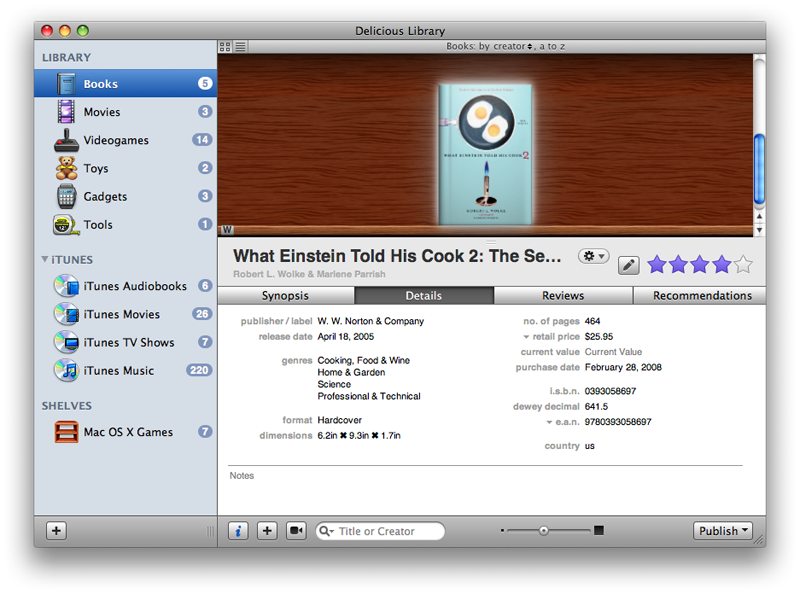Open the Publish dropdown
The image size is (800, 594).
pyautogui.click(x=722, y=531)
